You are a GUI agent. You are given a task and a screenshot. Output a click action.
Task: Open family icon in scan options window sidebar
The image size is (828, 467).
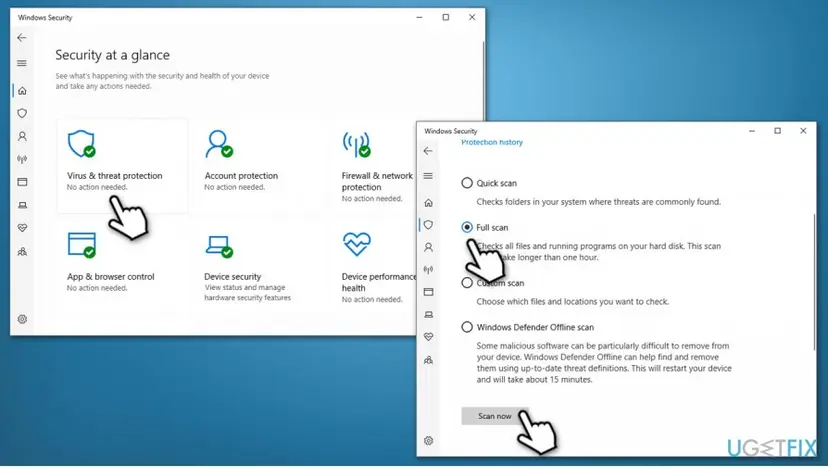coord(428,360)
